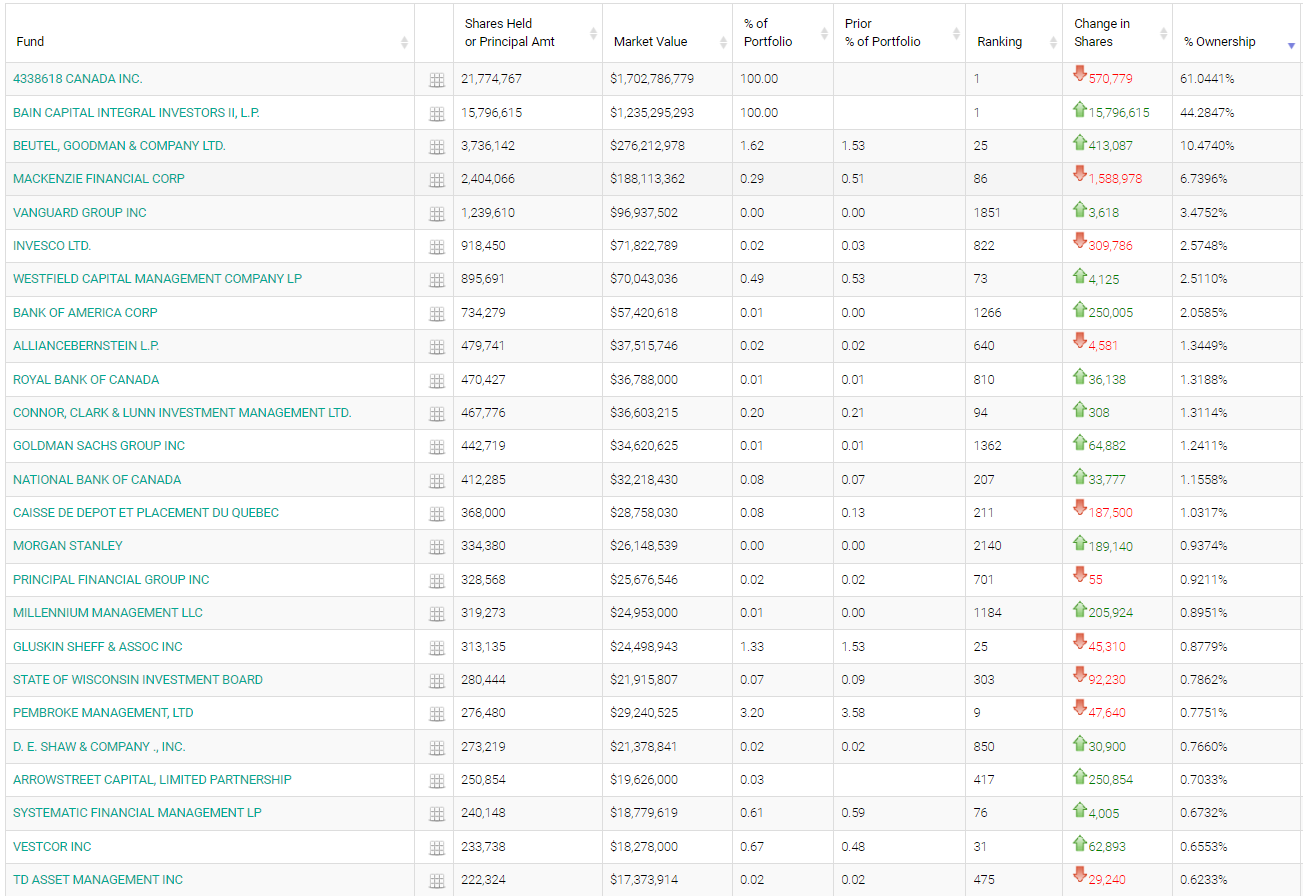Viewport: 1303px width, 896px height.
Task: Open grid icon for Goldman Sachs Group
Action: [436, 447]
